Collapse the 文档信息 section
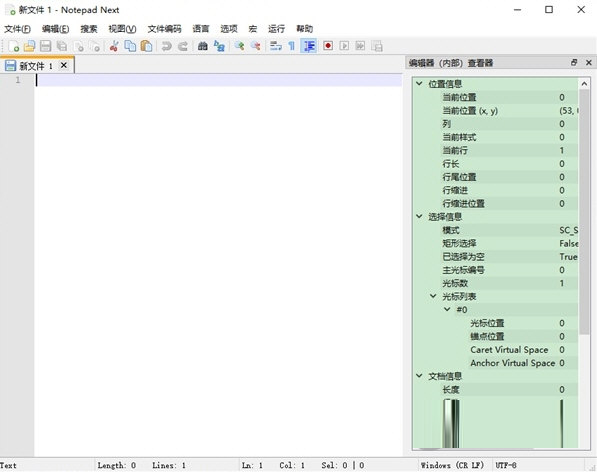 click(x=419, y=376)
